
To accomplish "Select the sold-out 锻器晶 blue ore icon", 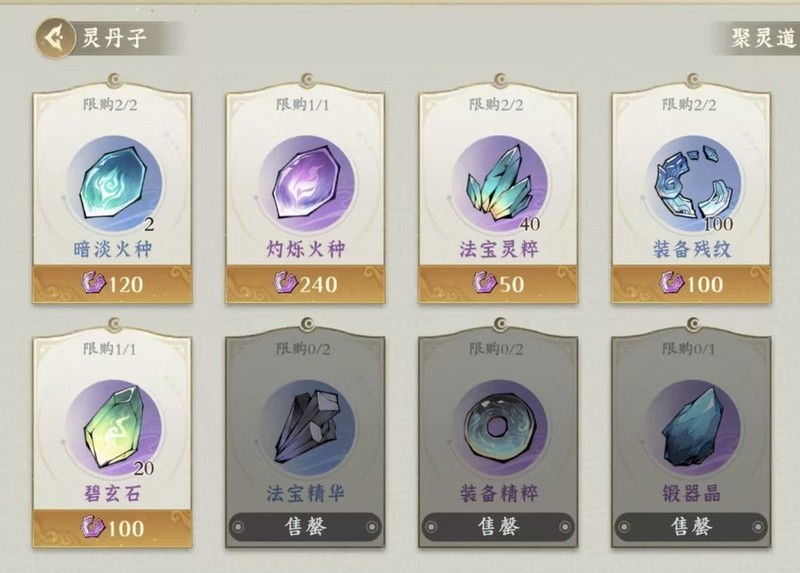I will [x=693, y=428].
